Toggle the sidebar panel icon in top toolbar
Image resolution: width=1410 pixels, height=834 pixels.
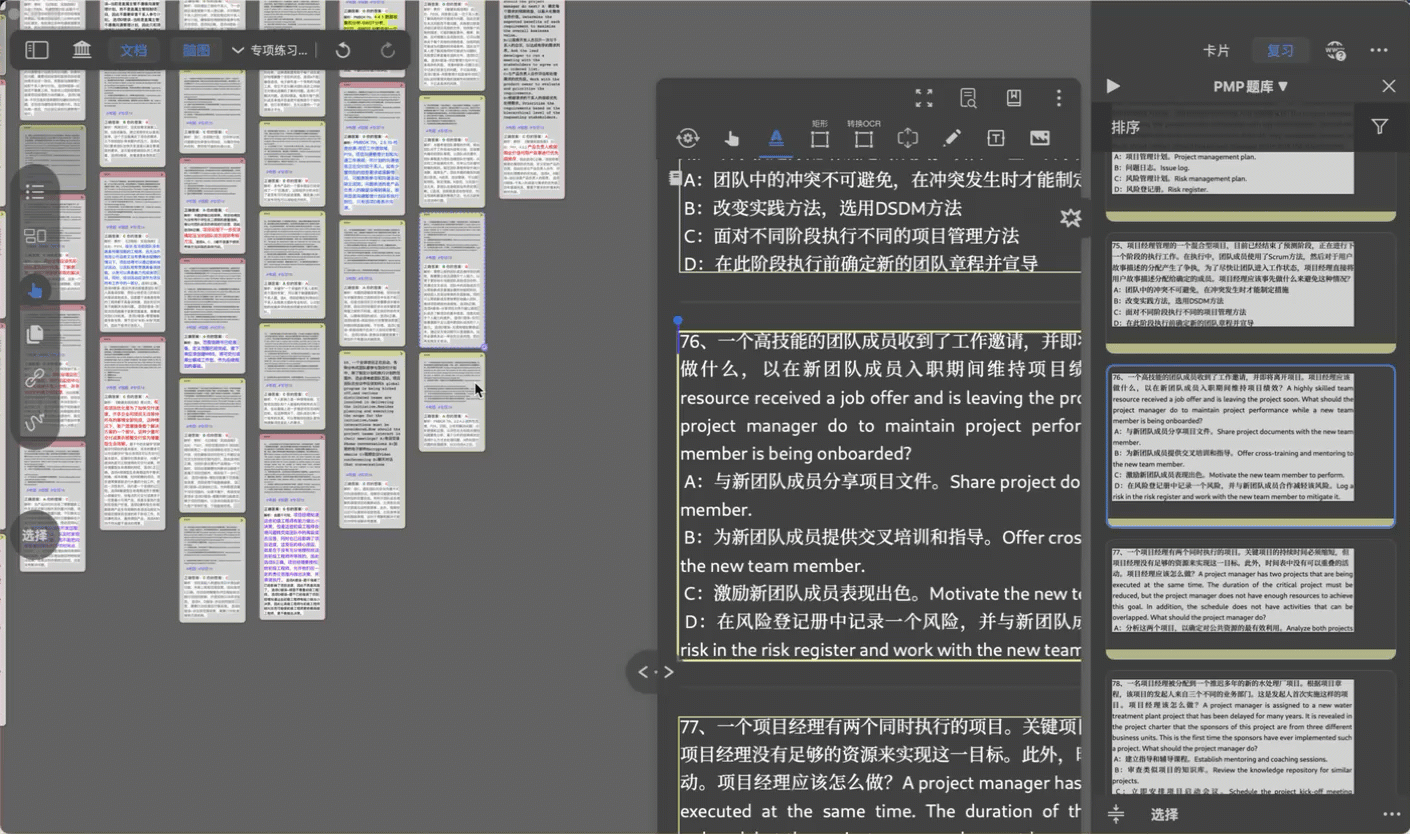[37, 50]
